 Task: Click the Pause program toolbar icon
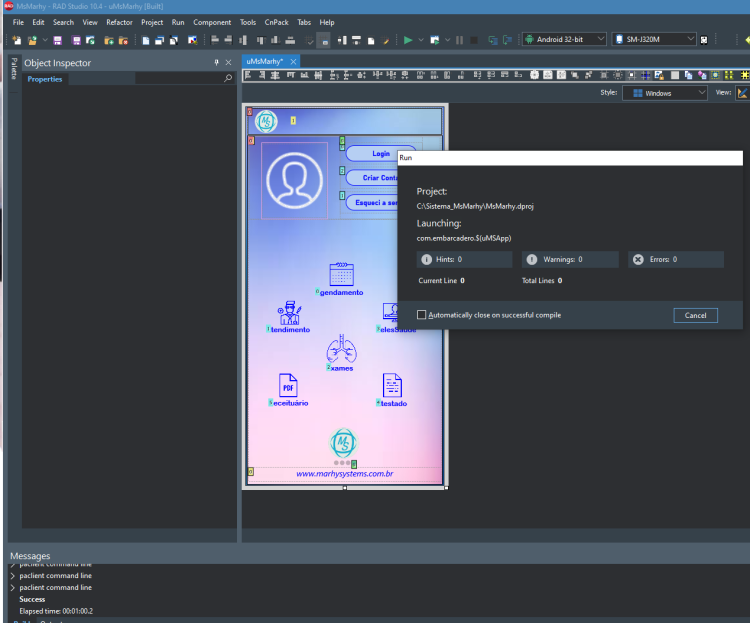click(459, 40)
